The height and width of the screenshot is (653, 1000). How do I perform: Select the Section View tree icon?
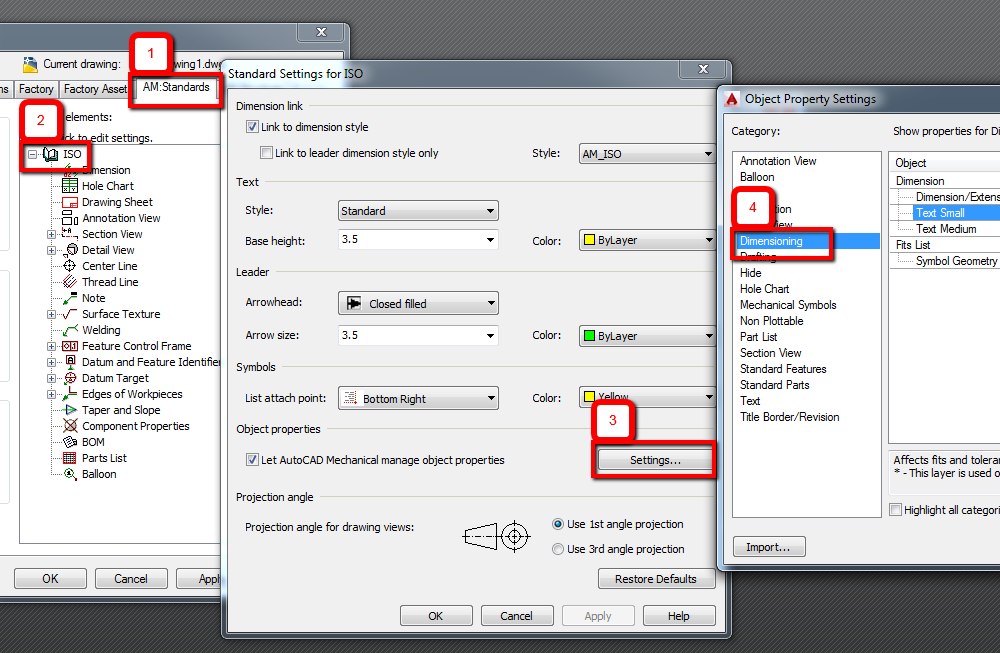(x=70, y=234)
